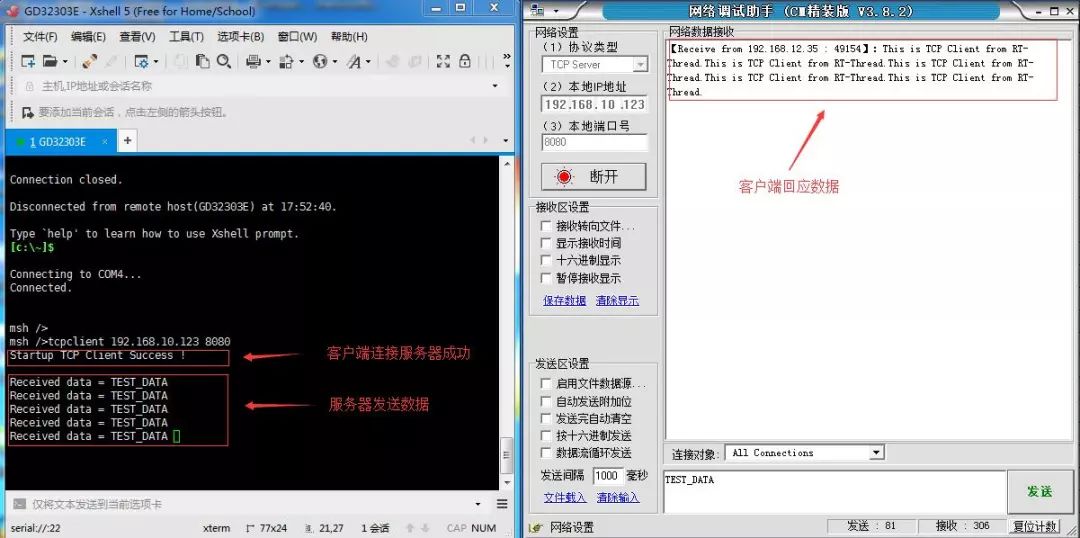Viewport: 1080px width, 538px height.
Task: Click the 网络设置 status bar icon
Action: [536, 528]
